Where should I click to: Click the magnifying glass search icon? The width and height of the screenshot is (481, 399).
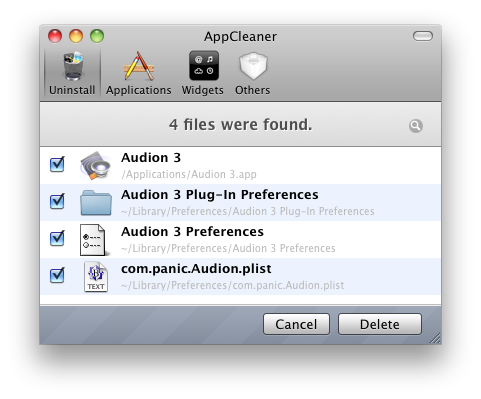pyautogui.click(x=416, y=126)
